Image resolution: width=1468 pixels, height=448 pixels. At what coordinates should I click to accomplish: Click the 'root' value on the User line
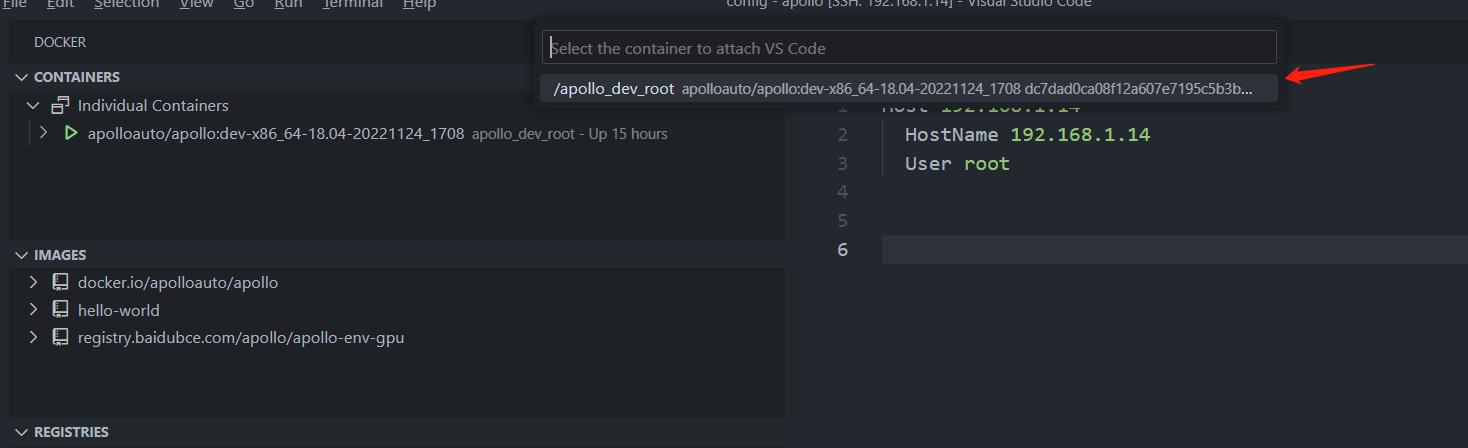click(987, 163)
